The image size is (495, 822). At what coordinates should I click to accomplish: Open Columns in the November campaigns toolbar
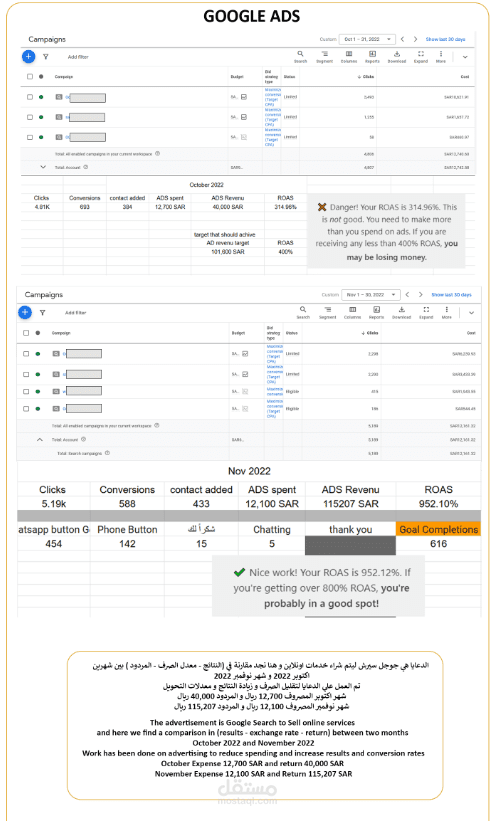click(352, 312)
